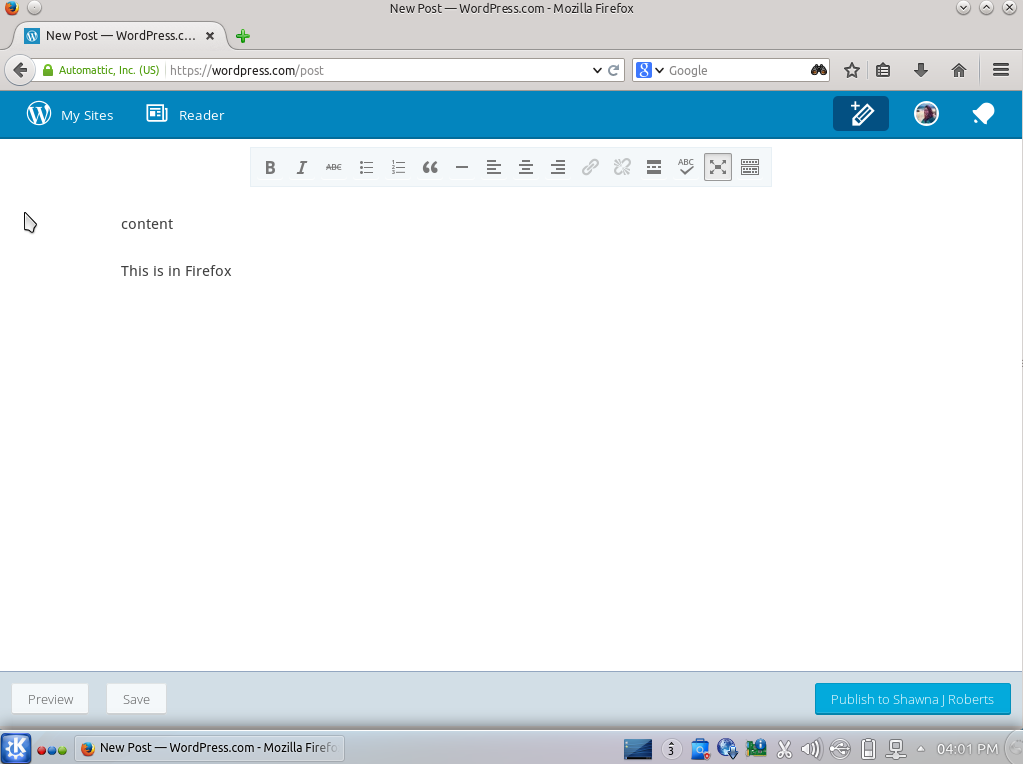Viewport: 1023px width, 764px height.
Task: Click Publish to Shawna J Roberts
Action: 912,699
